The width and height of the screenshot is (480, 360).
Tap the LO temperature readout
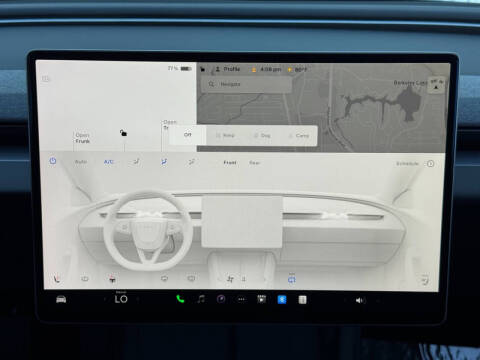(121, 299)
